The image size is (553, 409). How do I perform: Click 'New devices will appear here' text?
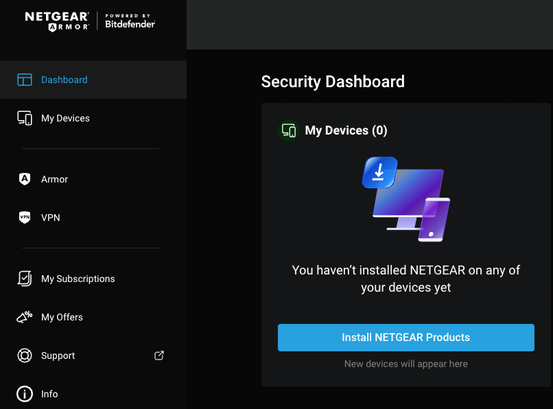point(406,364)
